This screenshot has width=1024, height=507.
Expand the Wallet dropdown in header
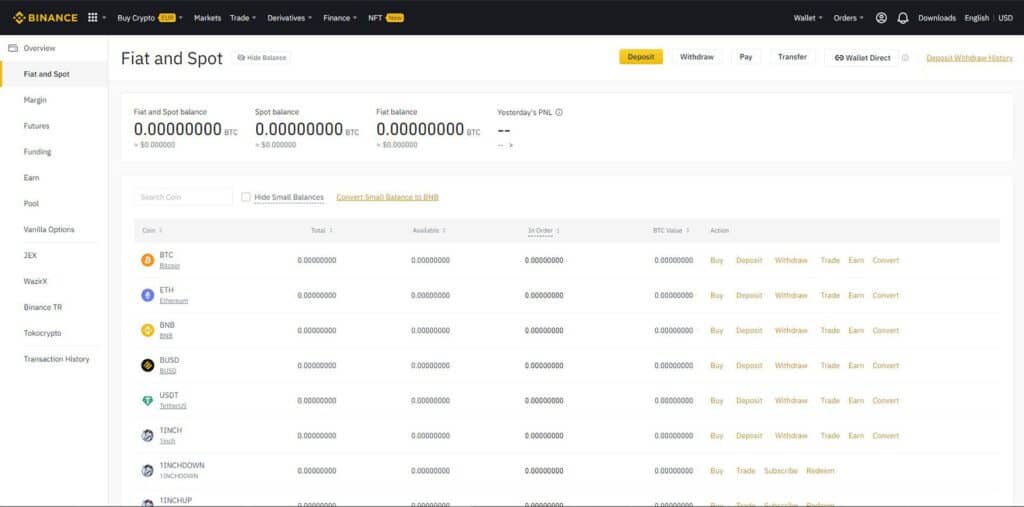(808, 18)
